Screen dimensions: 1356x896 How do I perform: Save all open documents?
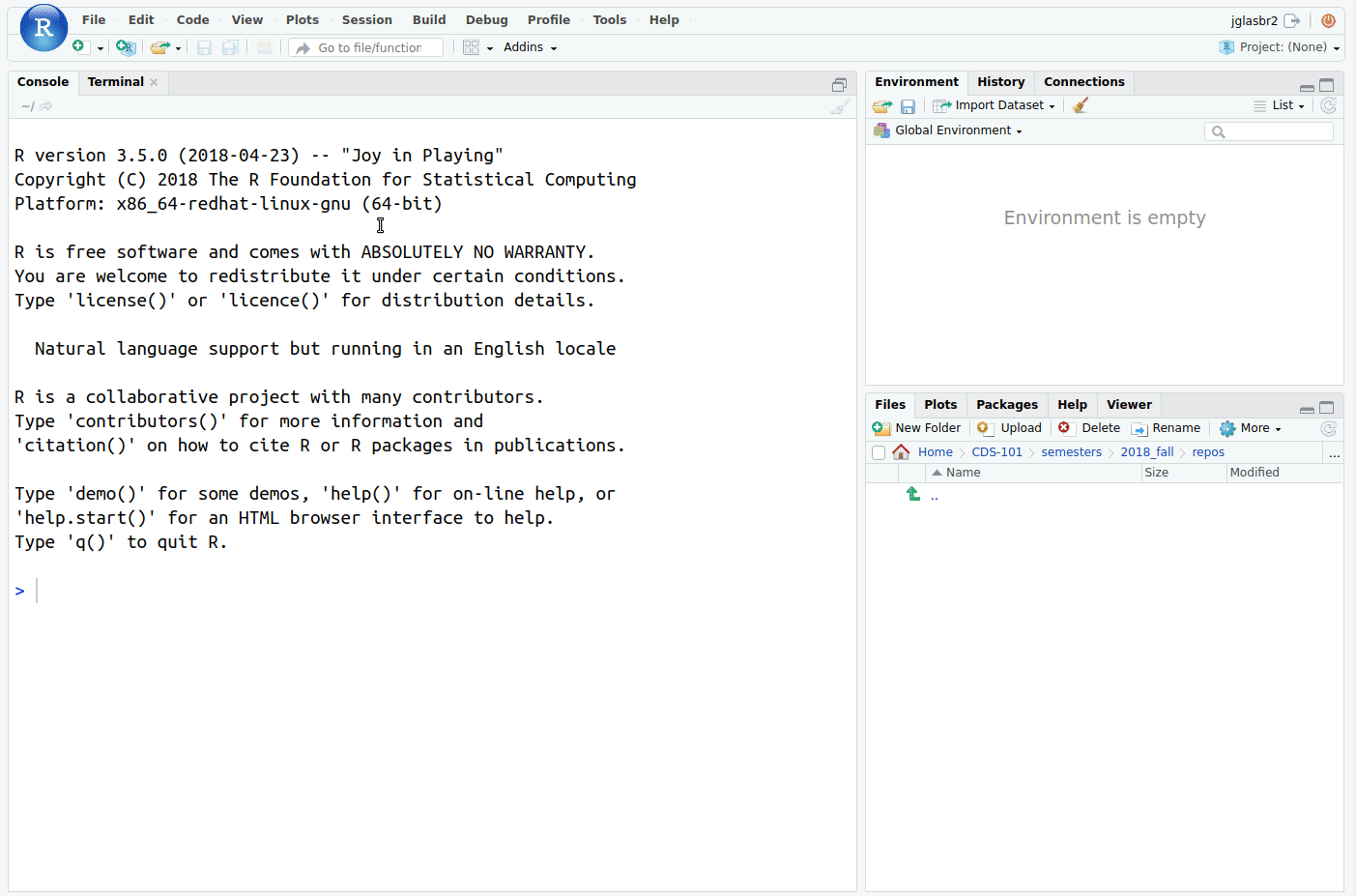pos(230,47)
